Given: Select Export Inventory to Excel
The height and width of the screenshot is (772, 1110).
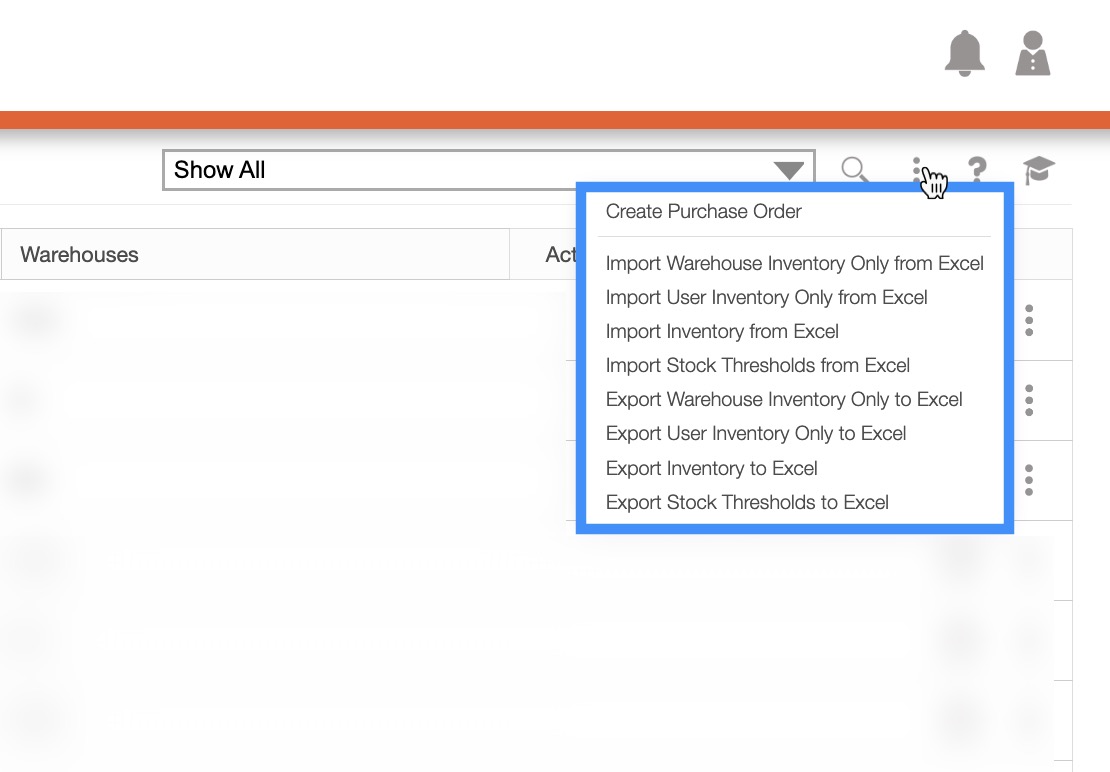Looking at the screenshot, I should [712, 468].
